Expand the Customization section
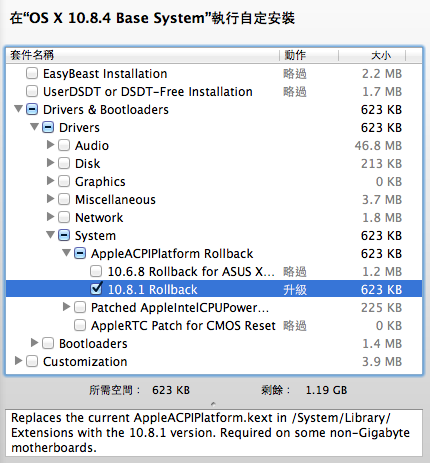The width and height of the screenshot is (430, 463). (x=18, y=361)
